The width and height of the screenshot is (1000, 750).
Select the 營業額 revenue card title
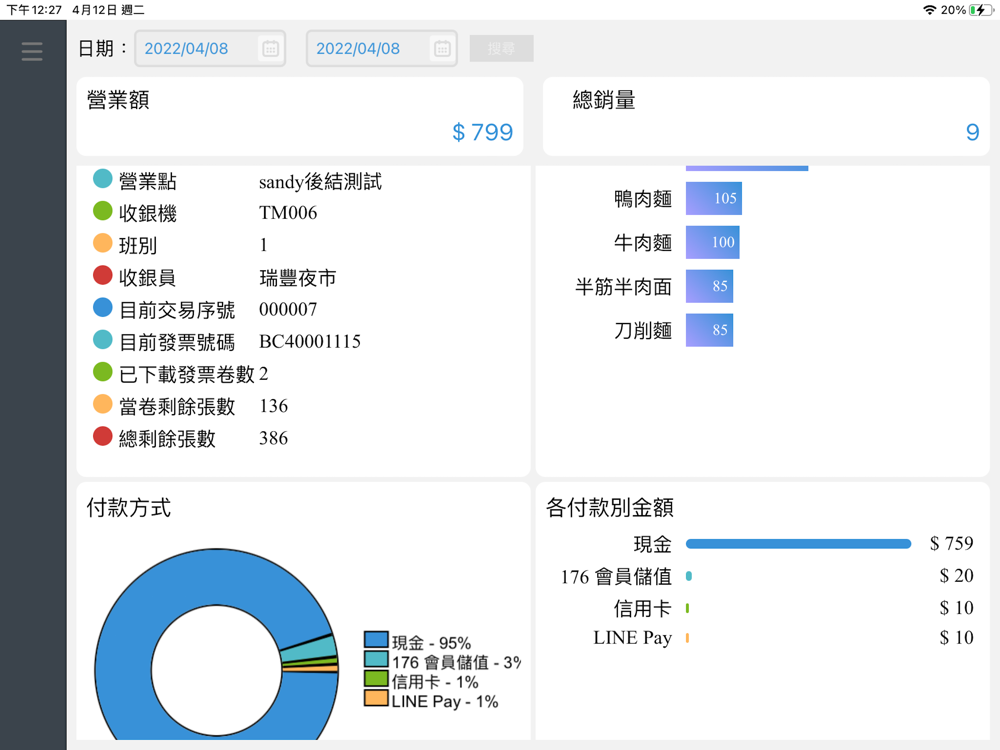point(118,100)
